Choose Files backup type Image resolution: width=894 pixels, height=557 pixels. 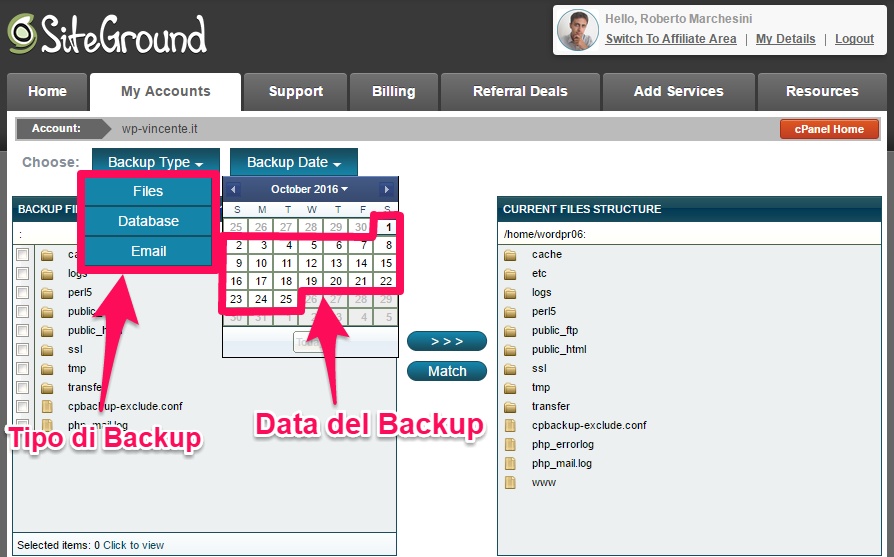click(148, 192)
